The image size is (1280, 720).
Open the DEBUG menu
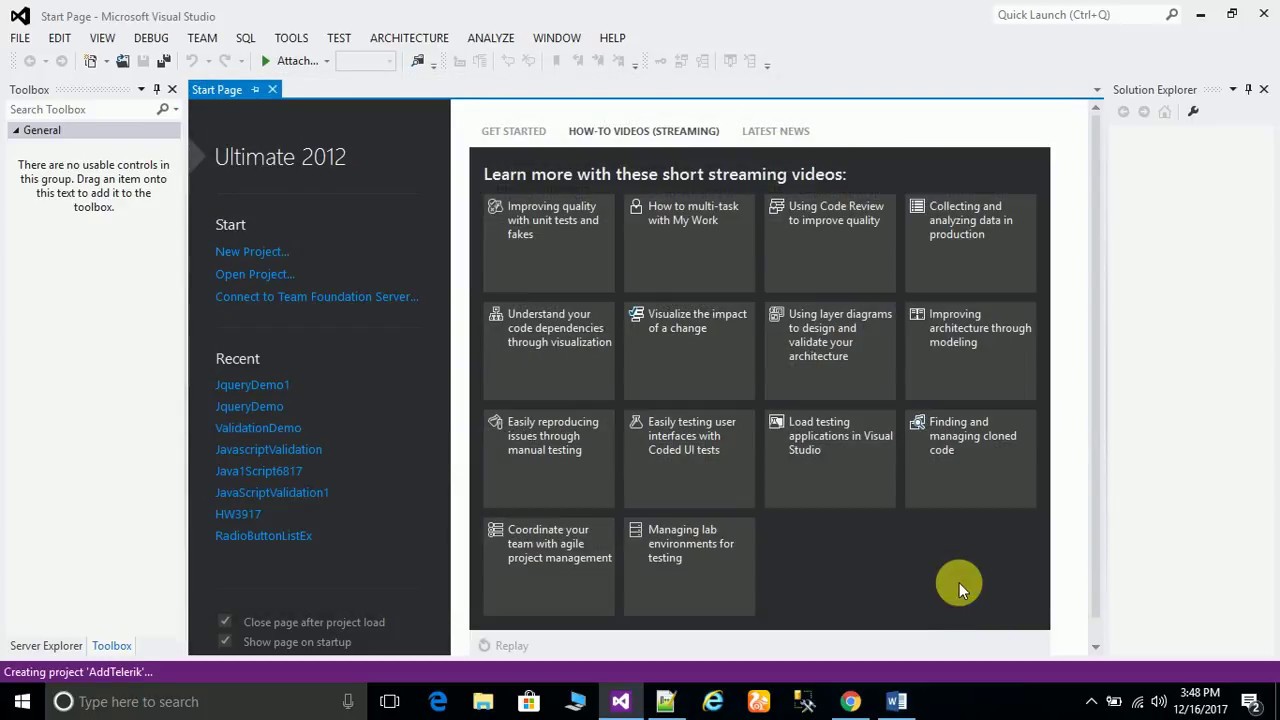click(151, 38)
